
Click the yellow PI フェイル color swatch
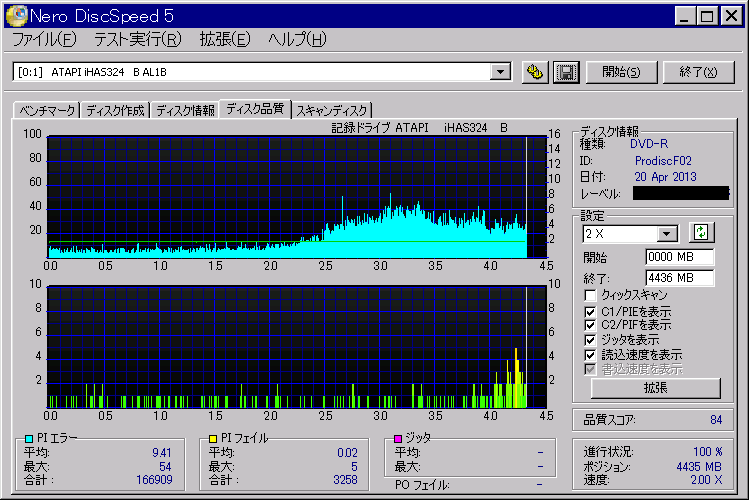pos(213,438)
